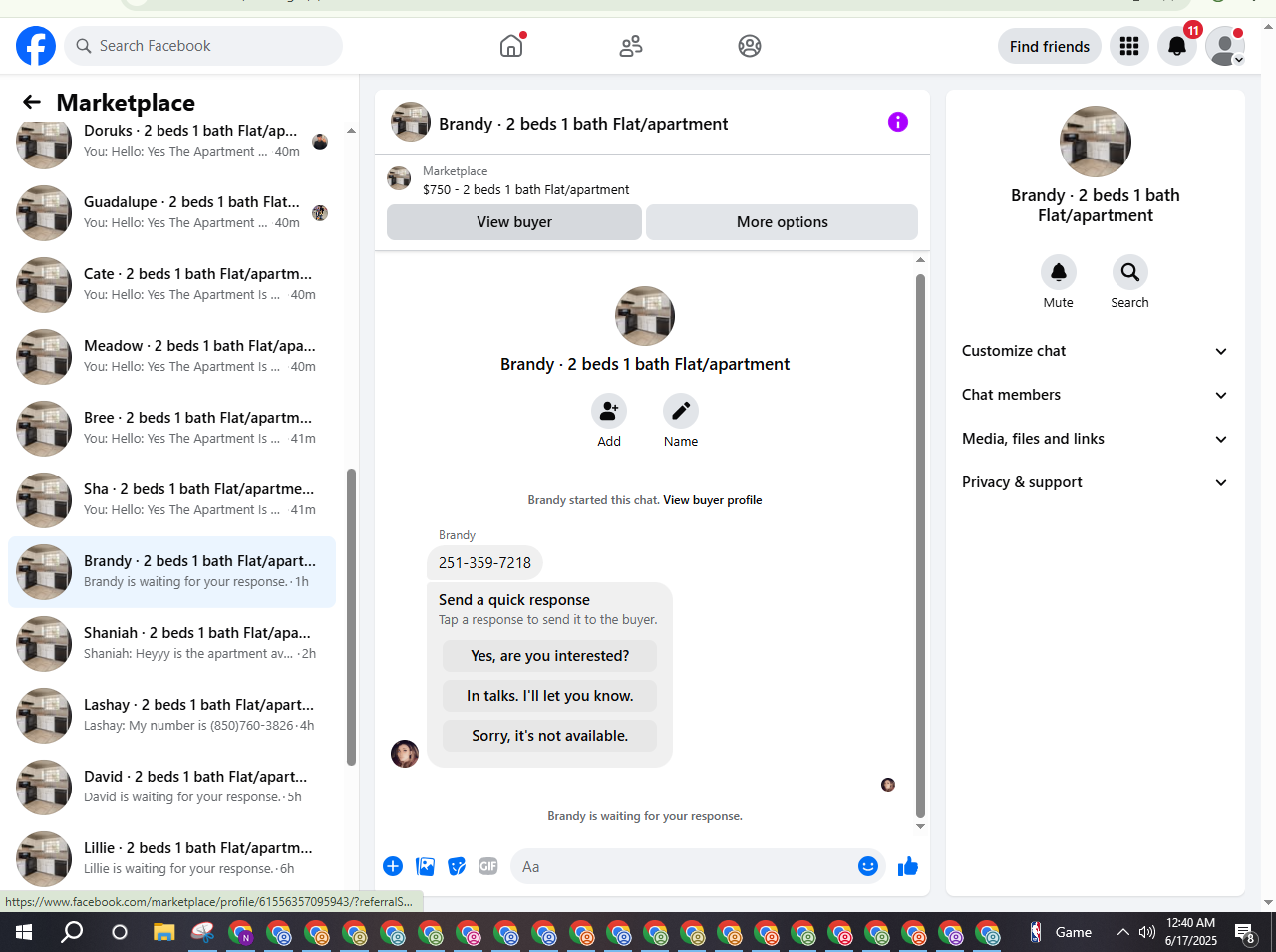This screenshot has height=952, width=1276.
Task: Open the Cate conversation
Action: [x=171, y=285]
